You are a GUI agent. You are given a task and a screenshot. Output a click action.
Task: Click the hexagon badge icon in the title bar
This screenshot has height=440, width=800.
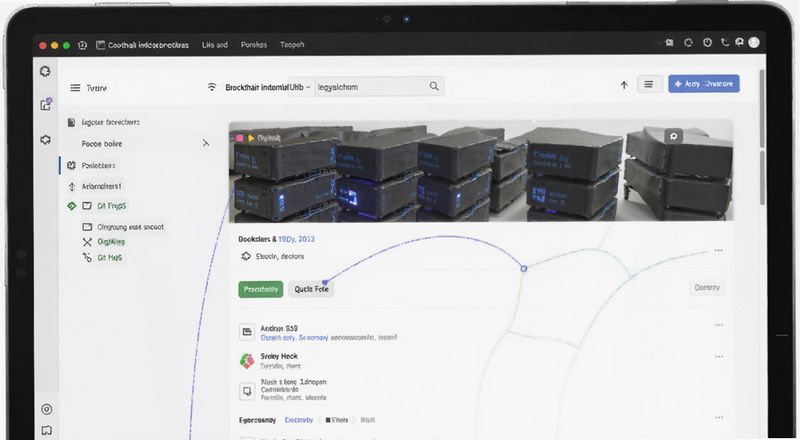click(688, 43)
